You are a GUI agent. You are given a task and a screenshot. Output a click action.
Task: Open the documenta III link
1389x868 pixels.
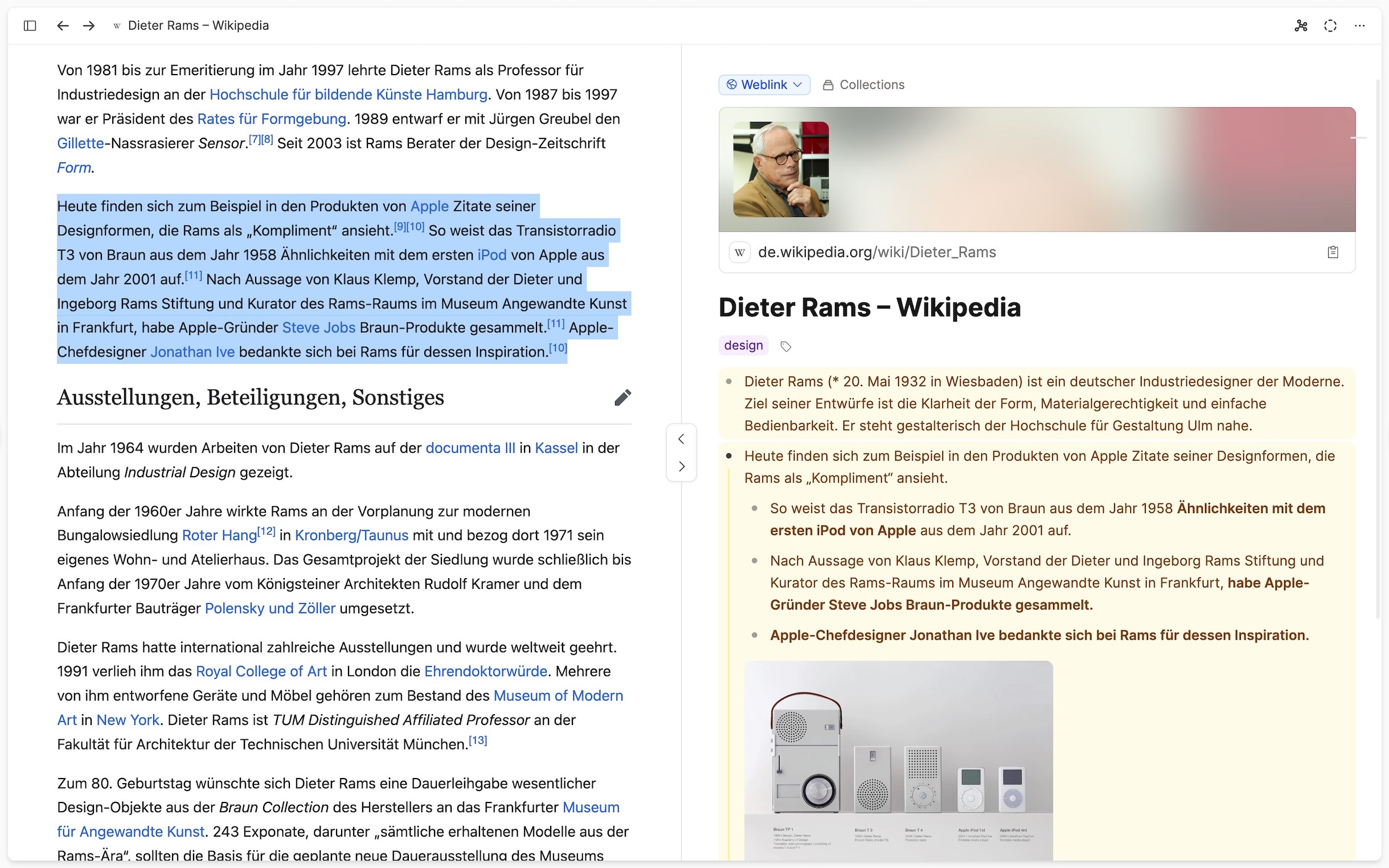coord(470,448)
